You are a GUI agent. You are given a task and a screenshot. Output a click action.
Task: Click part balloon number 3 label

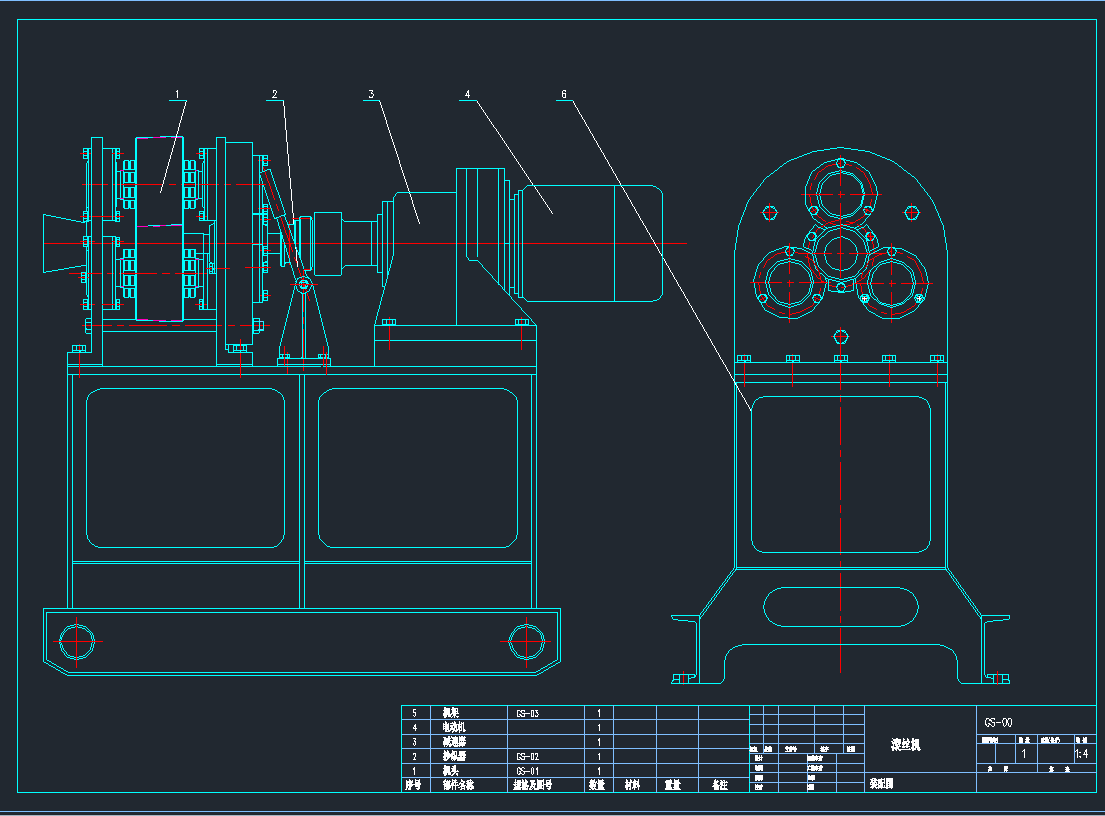(371, 95)
